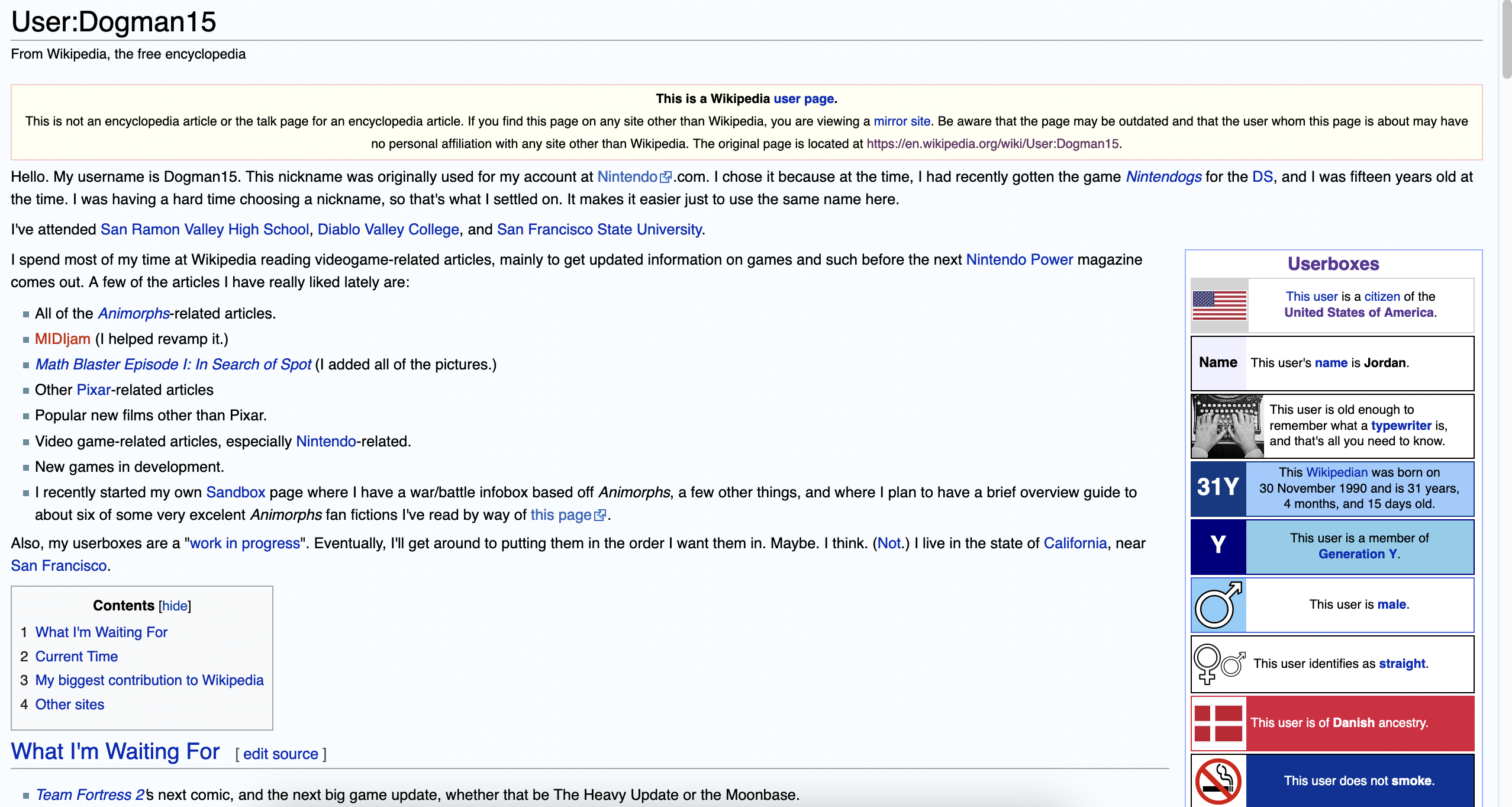Open the Nintendo.com external link
This screenshot has height=807, width=1512.
[627, 177]
